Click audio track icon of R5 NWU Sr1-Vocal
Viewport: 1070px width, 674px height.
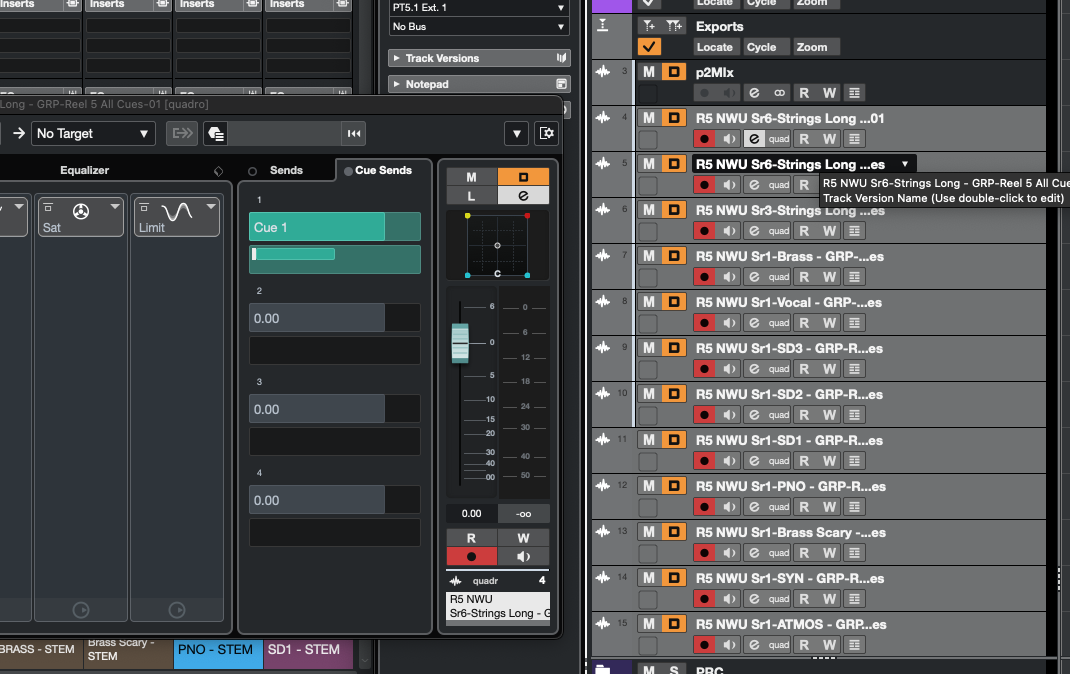coord(603,302)
